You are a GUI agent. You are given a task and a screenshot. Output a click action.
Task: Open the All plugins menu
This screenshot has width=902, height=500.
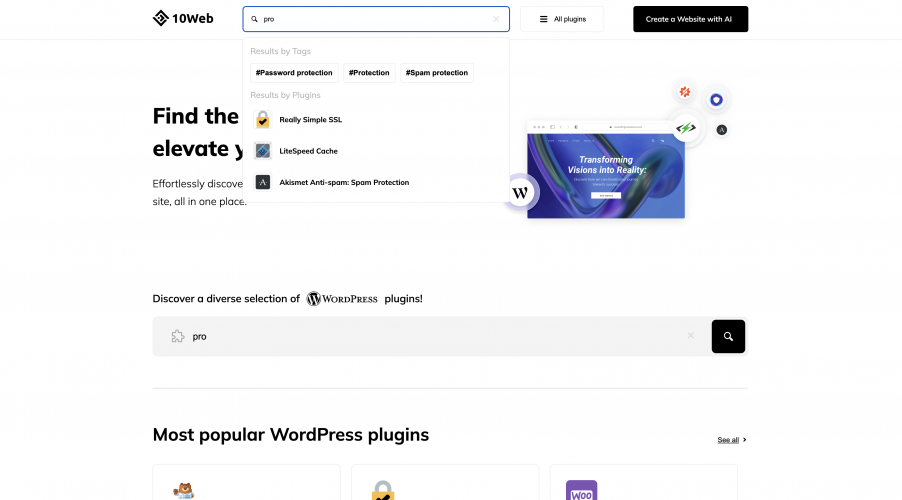click(x=562, y=19)
